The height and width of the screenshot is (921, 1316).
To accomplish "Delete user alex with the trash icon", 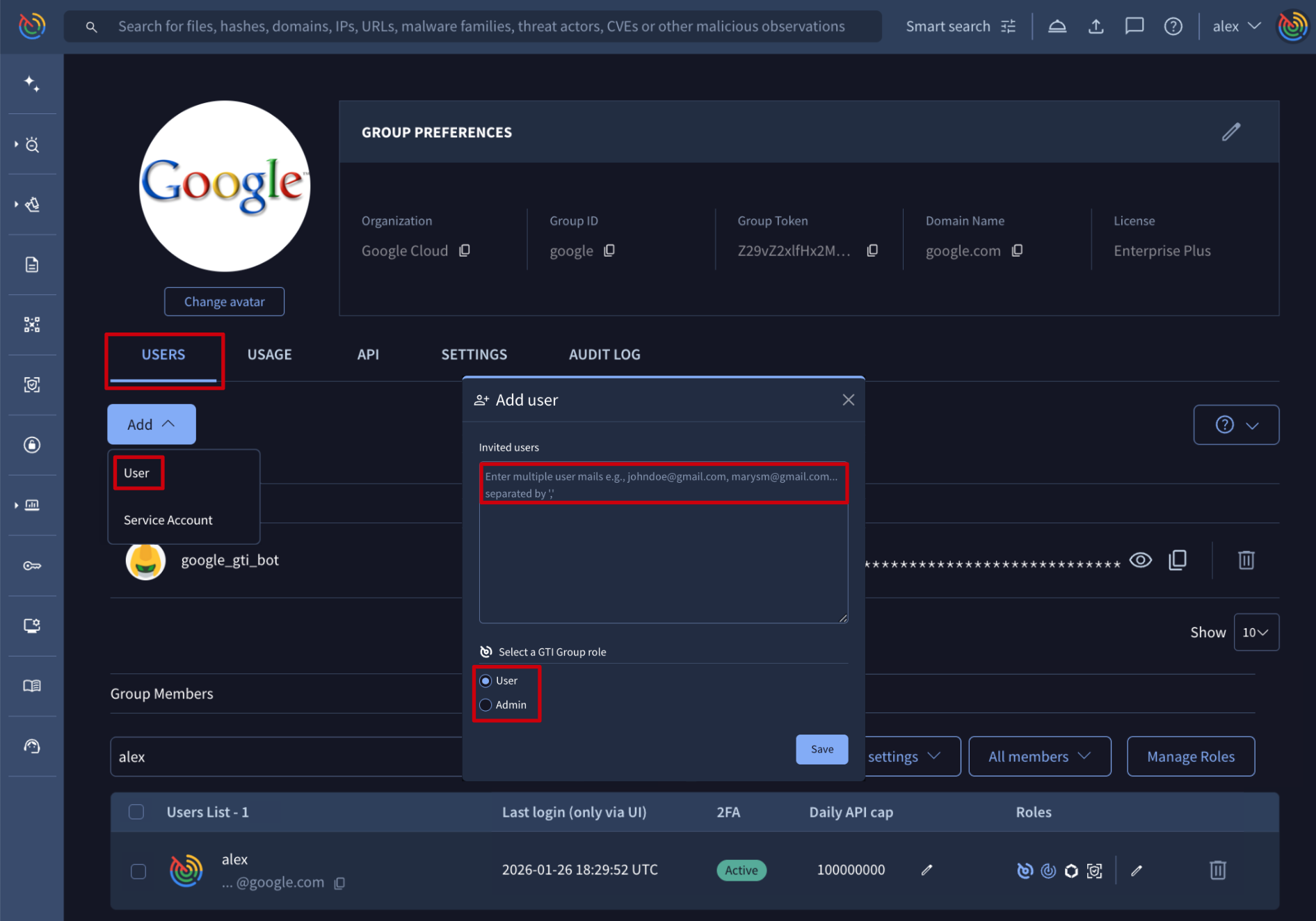I will click(1217, 870).
